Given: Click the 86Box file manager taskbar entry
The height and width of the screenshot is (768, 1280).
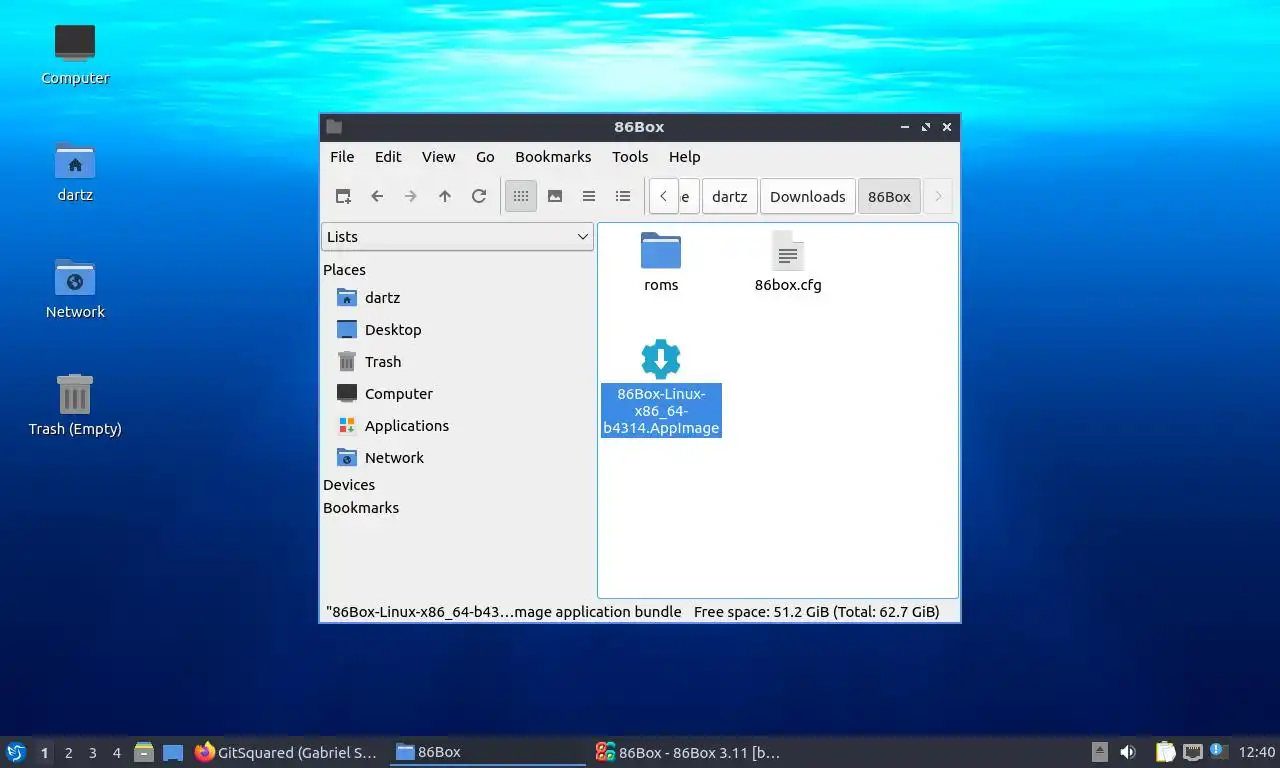Looking at the screenshot, I should (x=488, y=752).
